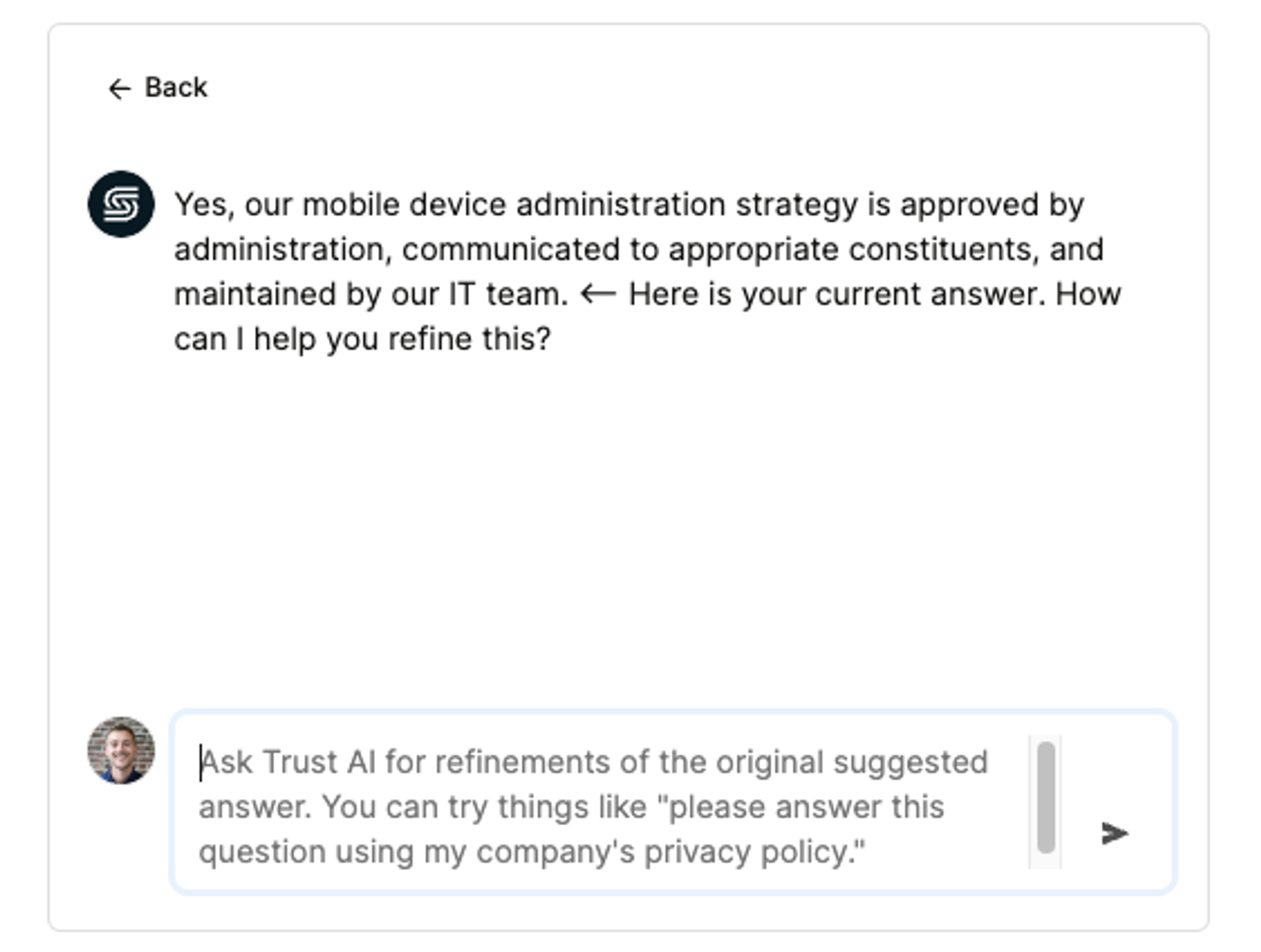Click the 'Yes, our mobile device' answer line
1261x952 pixels.
point(629,206)
